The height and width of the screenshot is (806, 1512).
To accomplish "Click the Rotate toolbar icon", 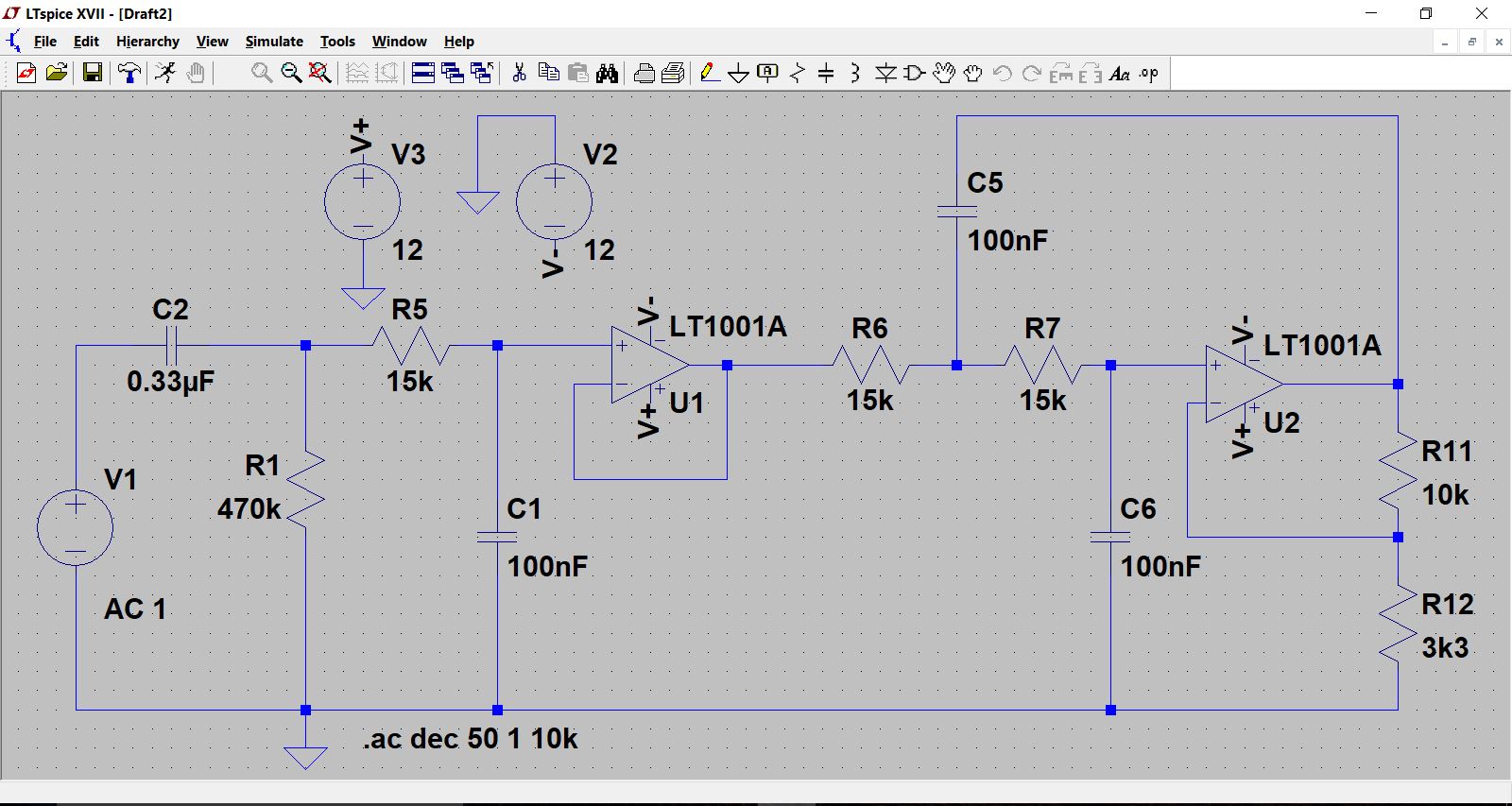I will [x=1061, y=73].
